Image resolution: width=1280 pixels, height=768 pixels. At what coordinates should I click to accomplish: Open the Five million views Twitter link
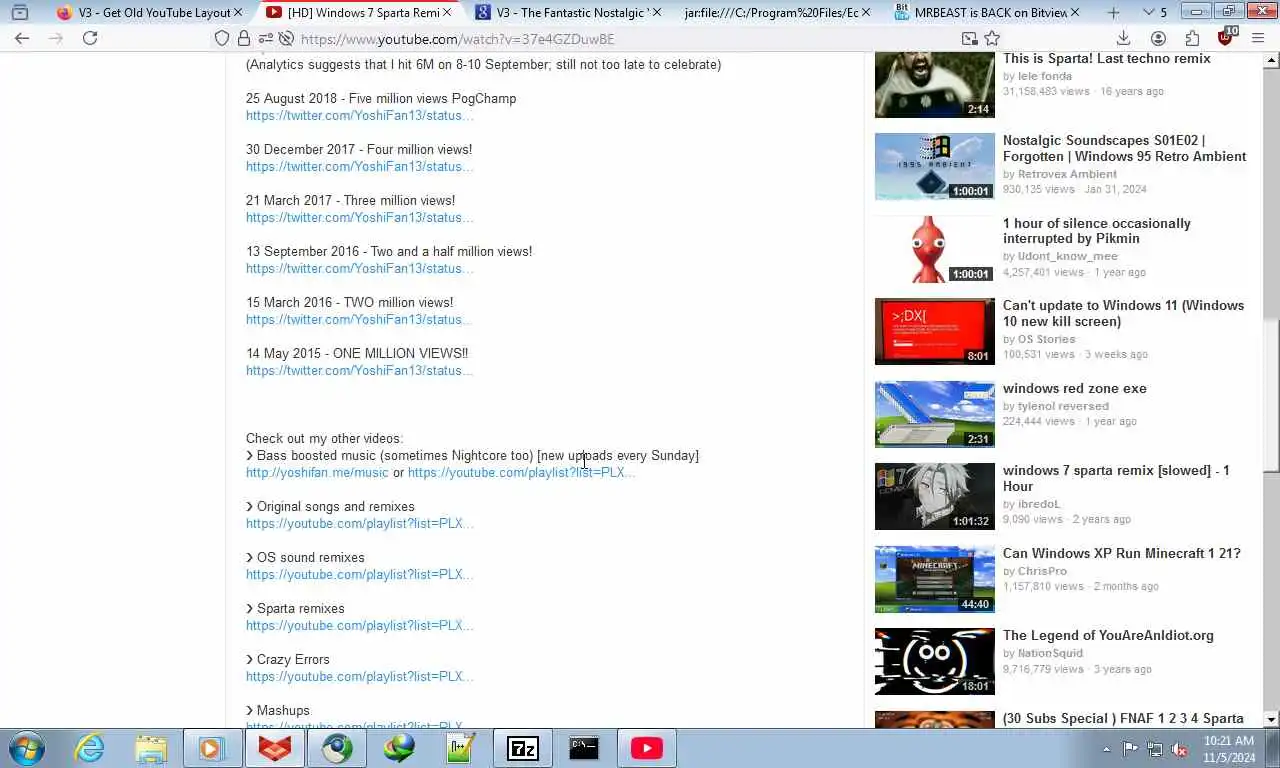pos(360,115)
